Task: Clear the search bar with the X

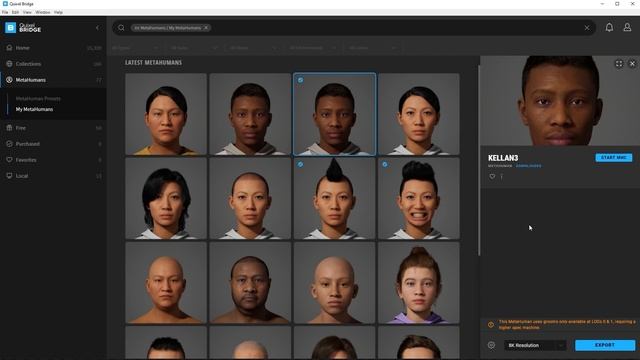Action: pyautogui.click(x=587, y=28)
